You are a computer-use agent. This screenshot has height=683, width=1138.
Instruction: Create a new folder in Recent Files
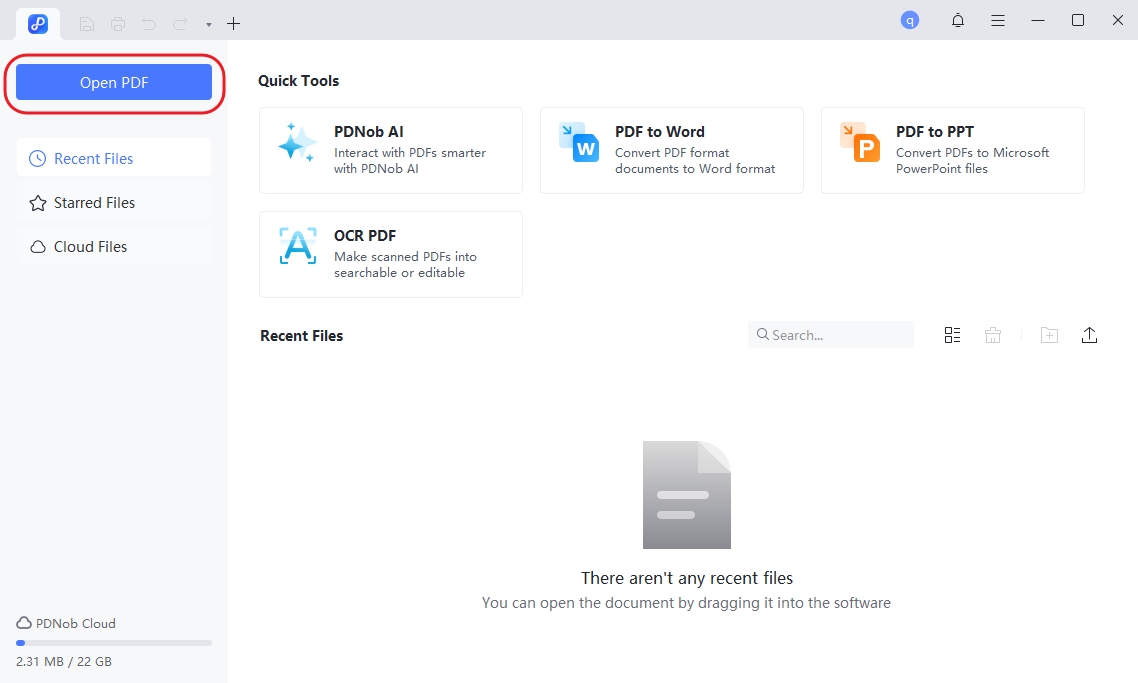1049,334
